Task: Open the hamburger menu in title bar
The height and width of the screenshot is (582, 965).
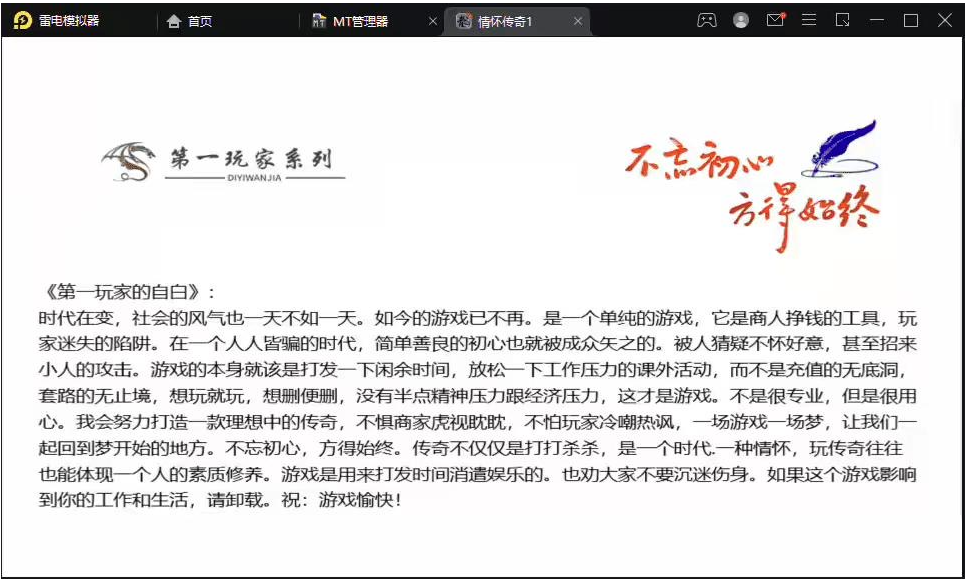Action: pyautogui.click(x=809, y=20)
